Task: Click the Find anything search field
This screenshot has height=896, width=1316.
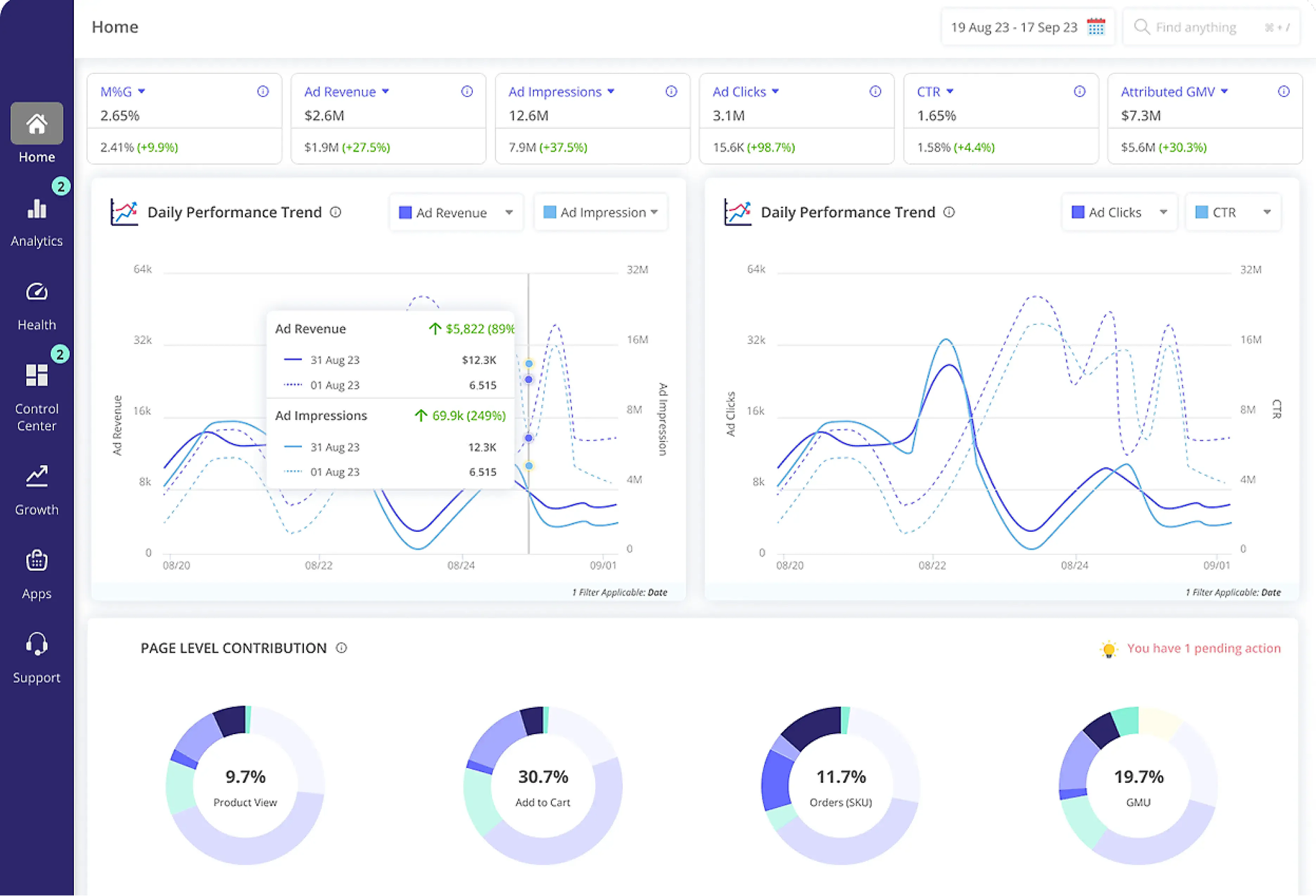Action: point(1196,27)
